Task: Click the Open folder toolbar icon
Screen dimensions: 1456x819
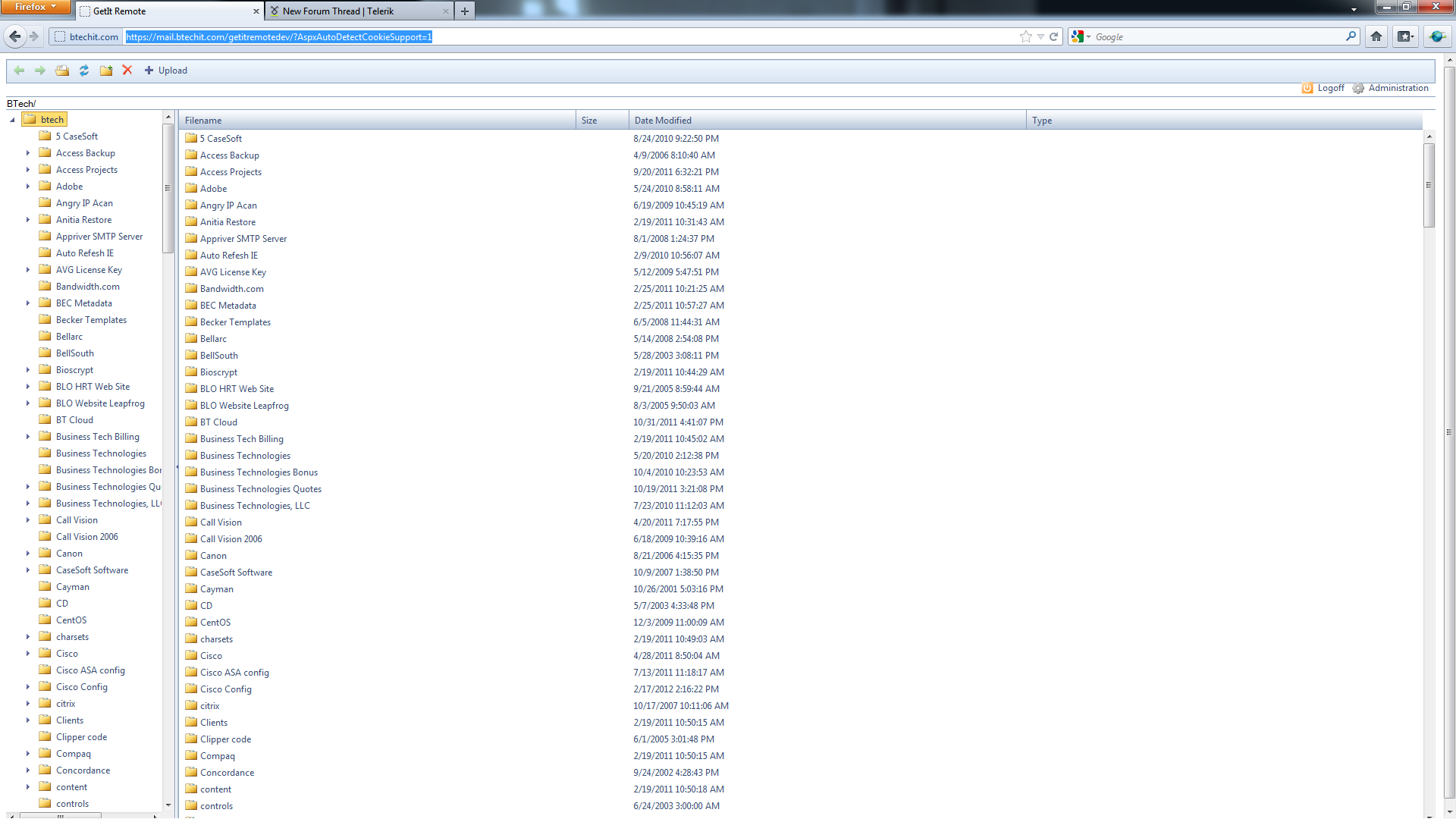Action: 62,71
